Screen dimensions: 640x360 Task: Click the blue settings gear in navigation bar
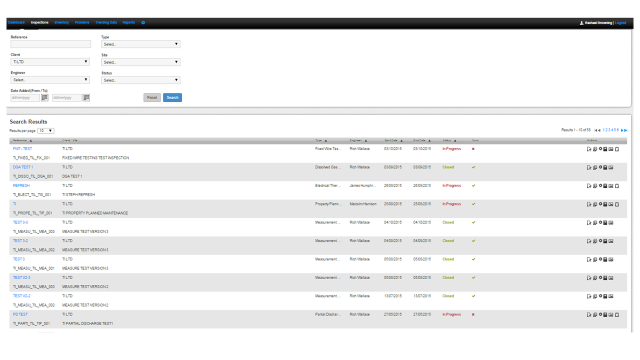pyautogui.click(x=143, y=22)
